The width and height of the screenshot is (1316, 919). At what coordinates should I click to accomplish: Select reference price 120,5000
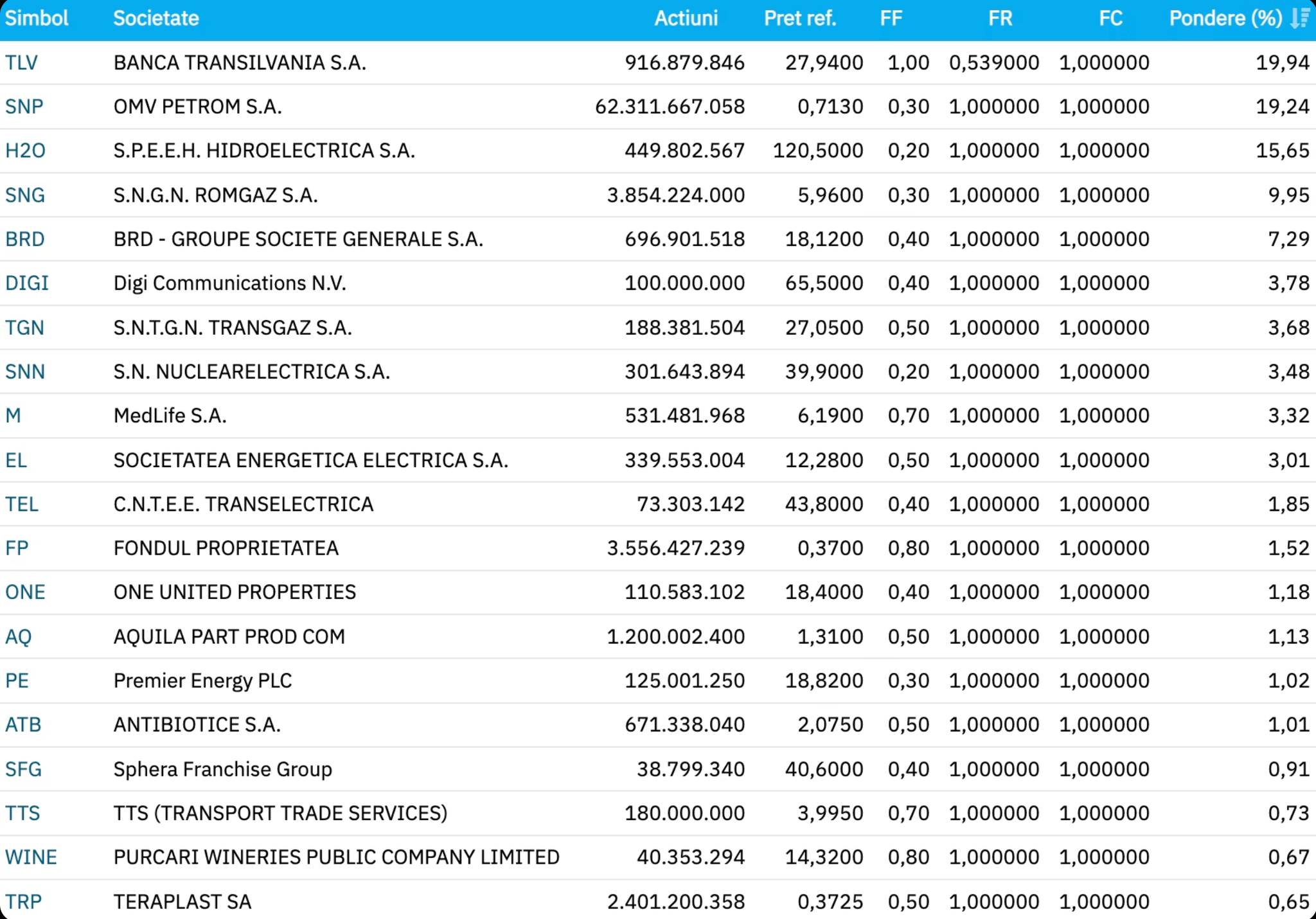818,151
